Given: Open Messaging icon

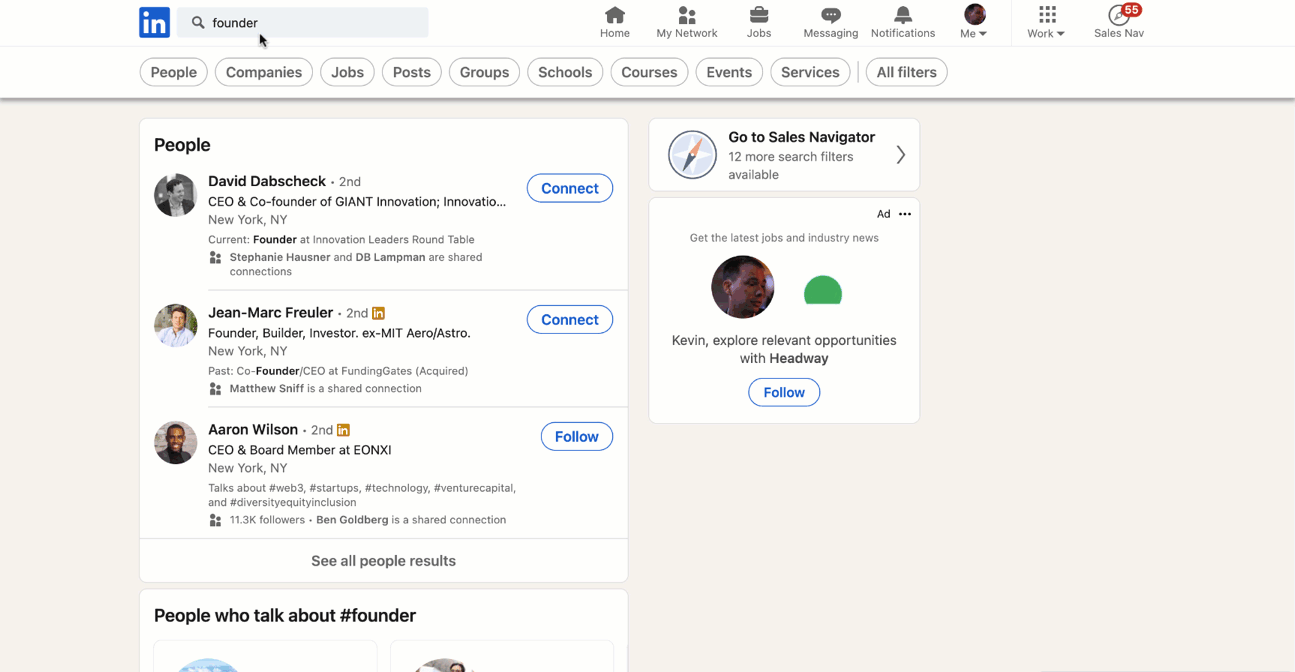Looking at the screenshot, I should tap(831, 15).
